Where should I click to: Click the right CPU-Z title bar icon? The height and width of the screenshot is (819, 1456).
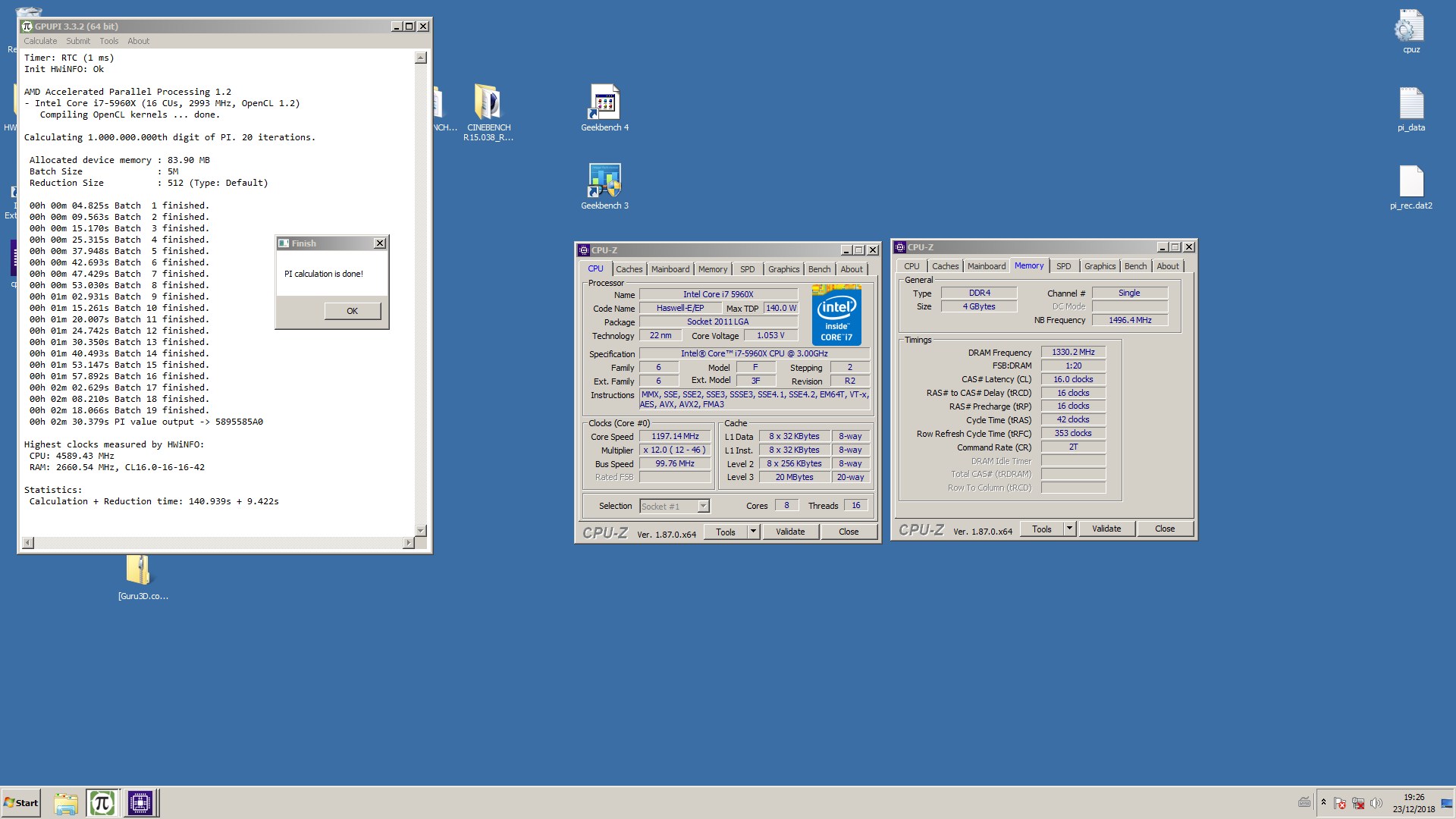[x=899, y=247]
